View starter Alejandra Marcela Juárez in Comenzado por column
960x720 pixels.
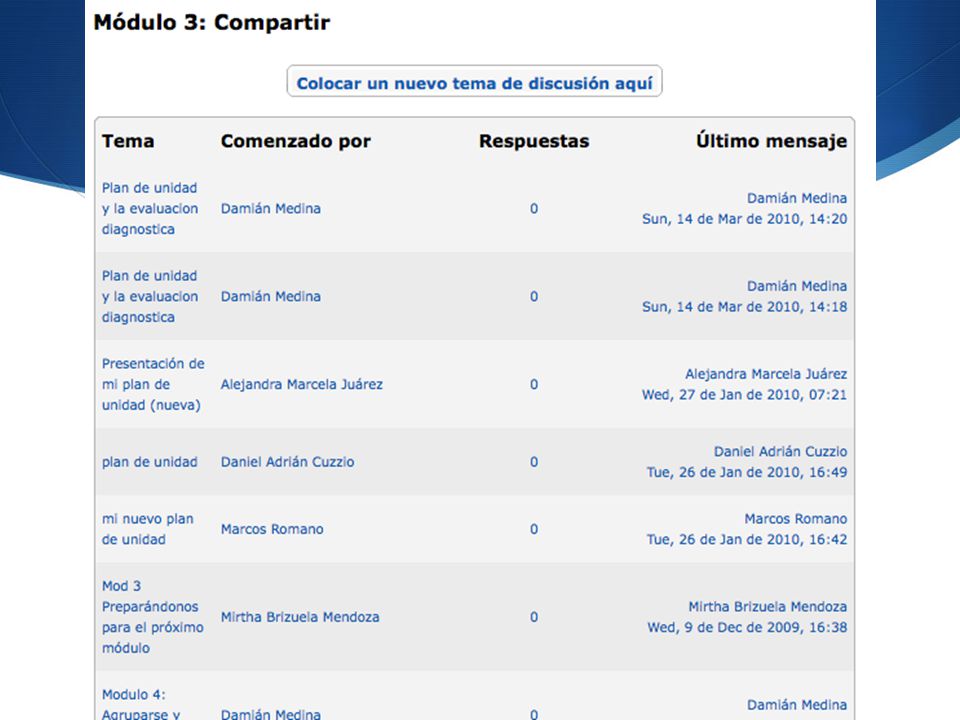(x=302, y=384)
